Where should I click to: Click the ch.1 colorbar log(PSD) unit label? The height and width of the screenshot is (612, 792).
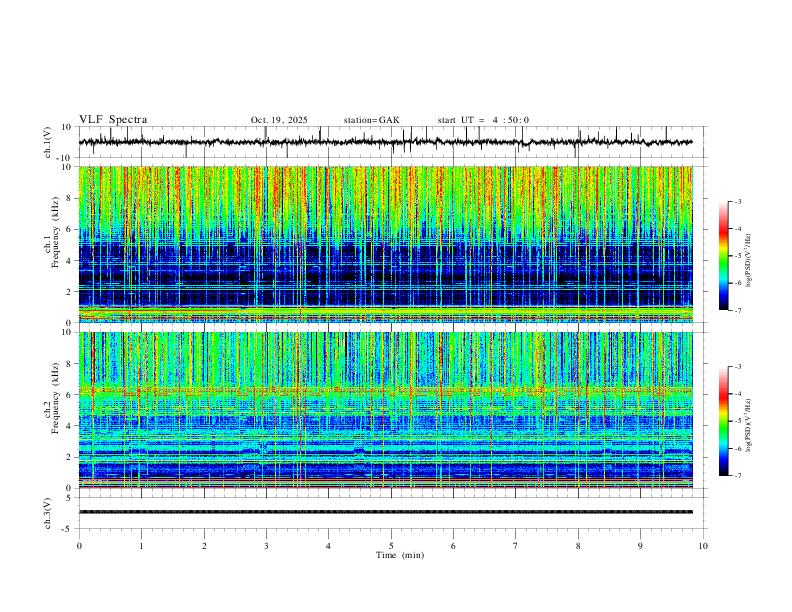click(749, 261)
